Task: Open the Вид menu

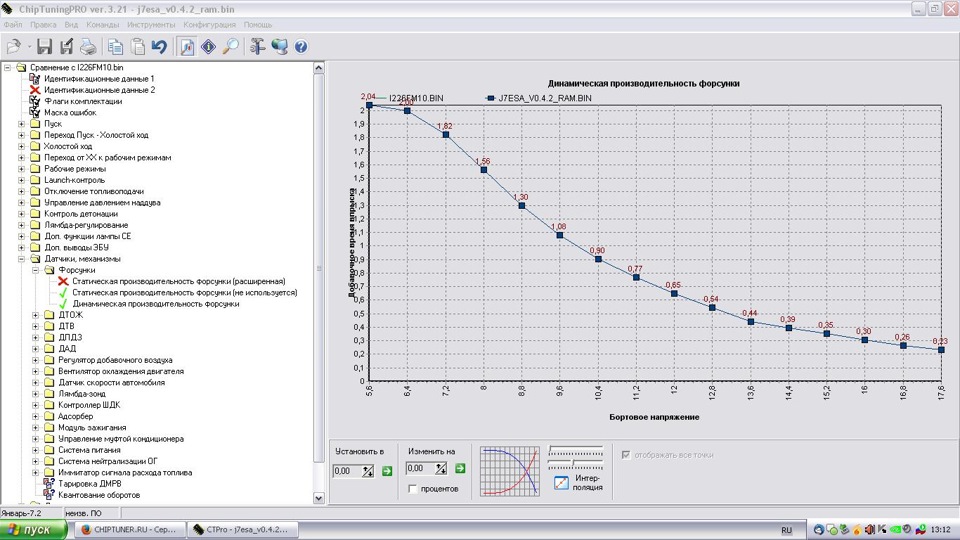Action: [71, 25]
